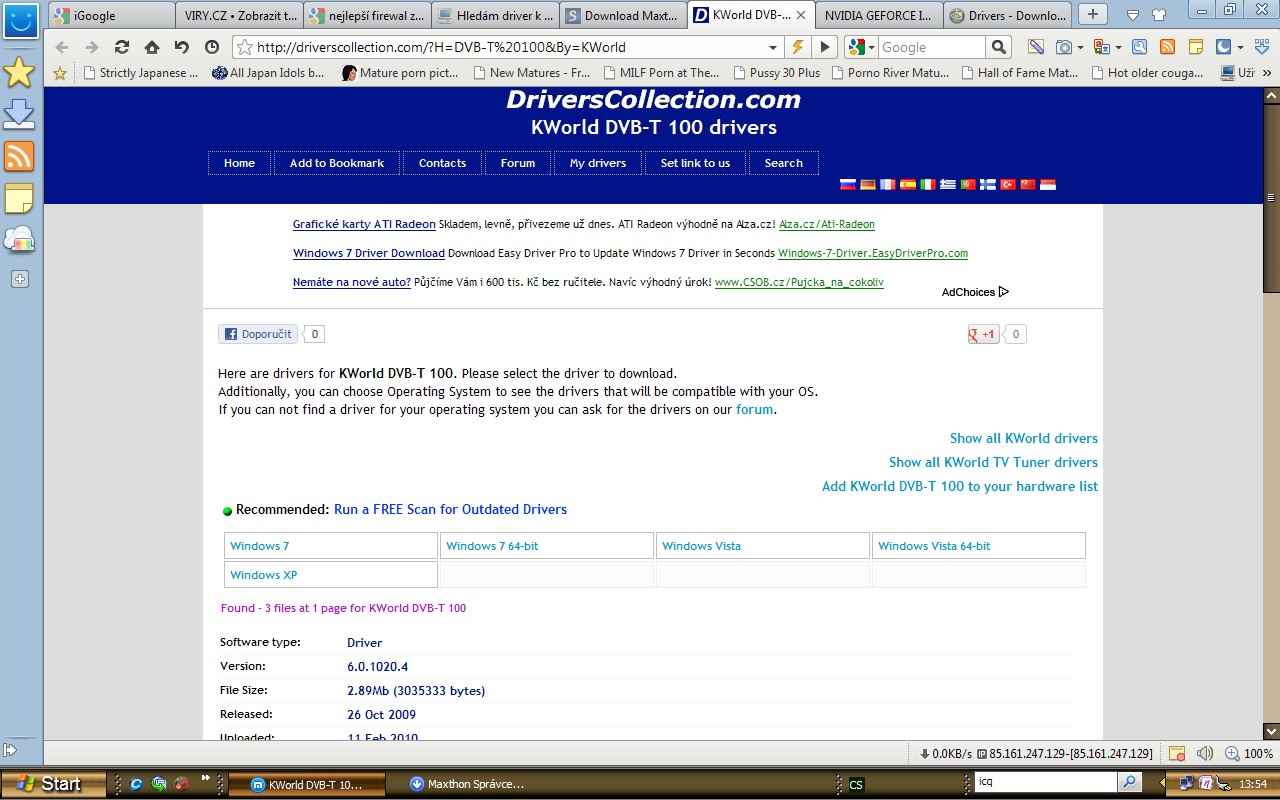
Task: Click the taskbar icq search box
Action: pos(1046,782)
